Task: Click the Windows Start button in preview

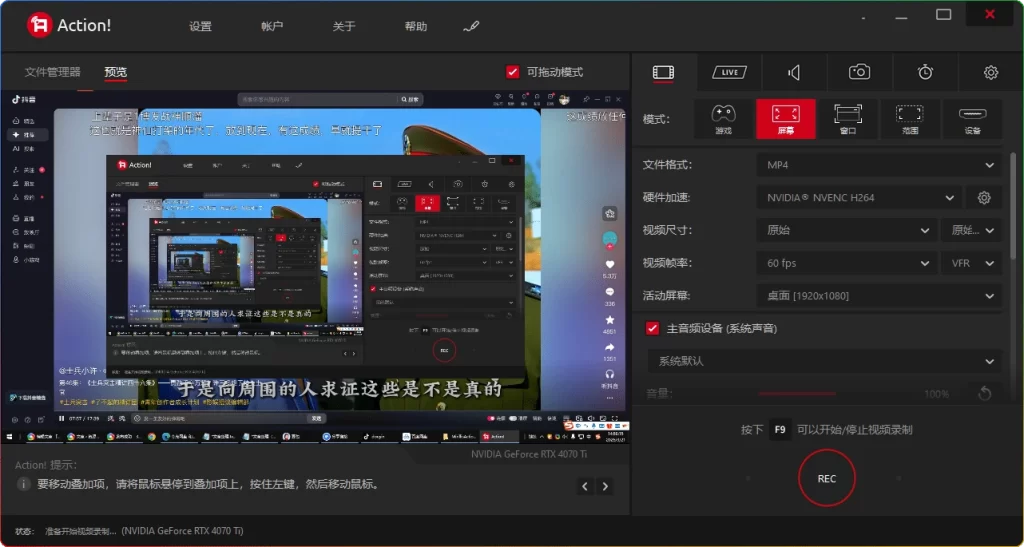Action: (x=9, y=437)
